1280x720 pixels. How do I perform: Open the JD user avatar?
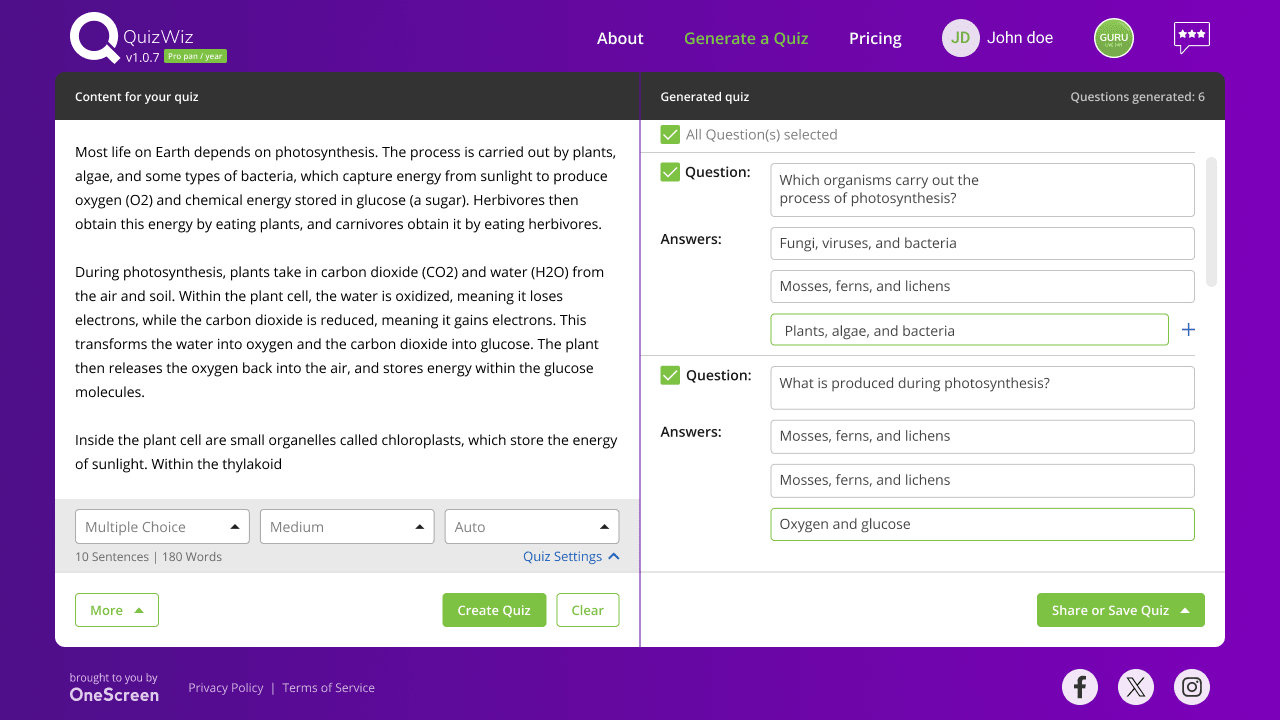[x=960, y=38]
